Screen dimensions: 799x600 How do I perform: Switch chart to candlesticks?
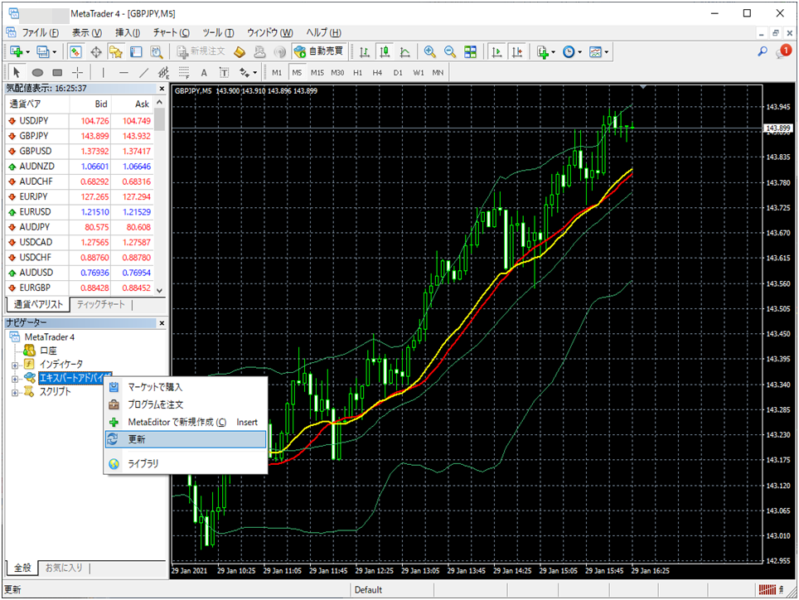tap(385, 52)
